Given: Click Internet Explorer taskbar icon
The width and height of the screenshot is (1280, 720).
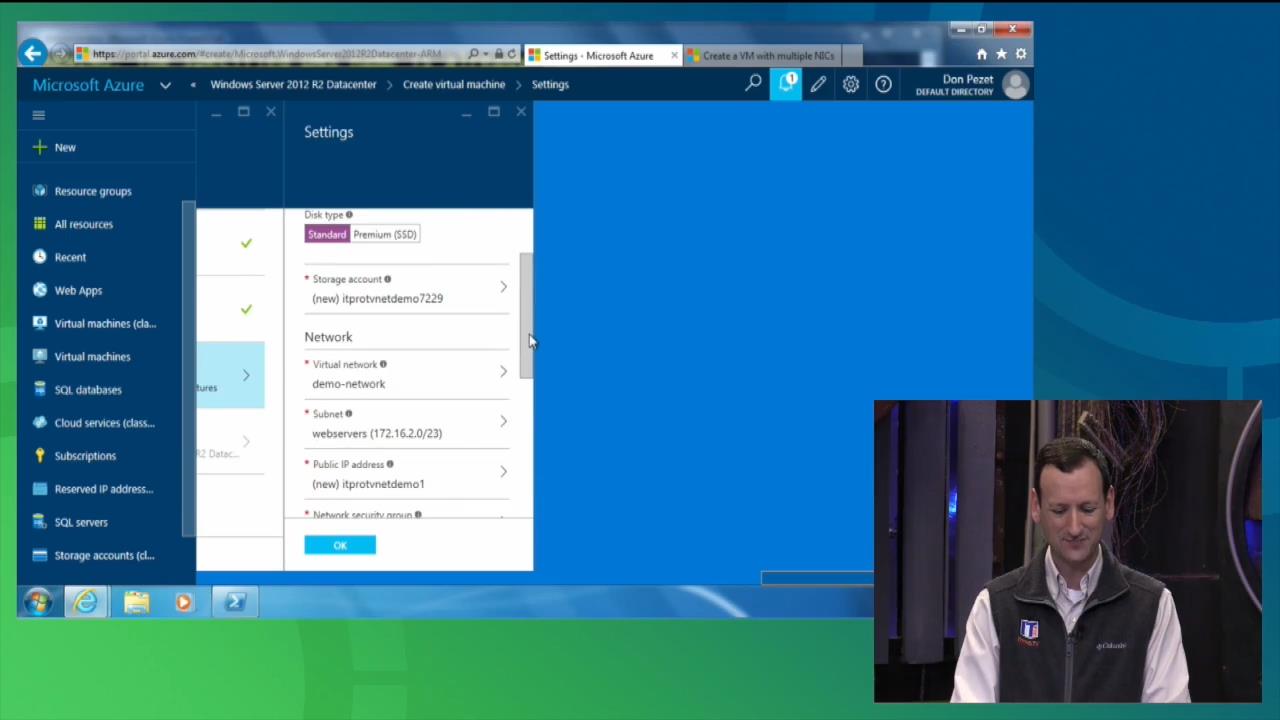Looking at the screenshot, I should point(86,602).
